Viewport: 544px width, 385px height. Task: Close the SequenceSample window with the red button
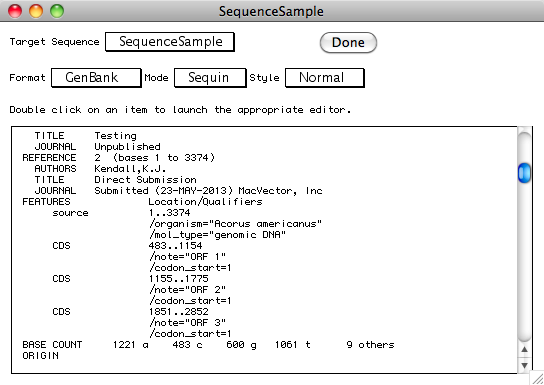click(15, 11)
